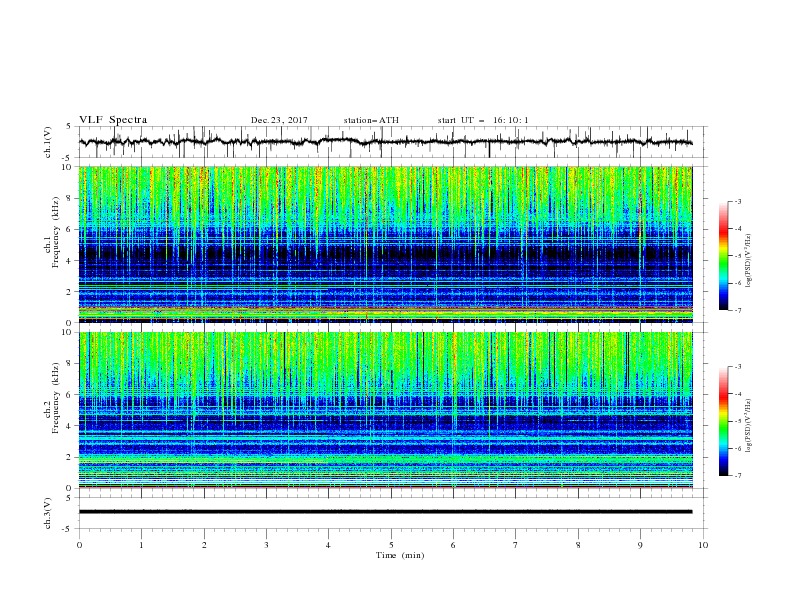The height and width of the screenshot is (612, 792).
Task: Click time axis tick label "1"
Action: (141, 545)
